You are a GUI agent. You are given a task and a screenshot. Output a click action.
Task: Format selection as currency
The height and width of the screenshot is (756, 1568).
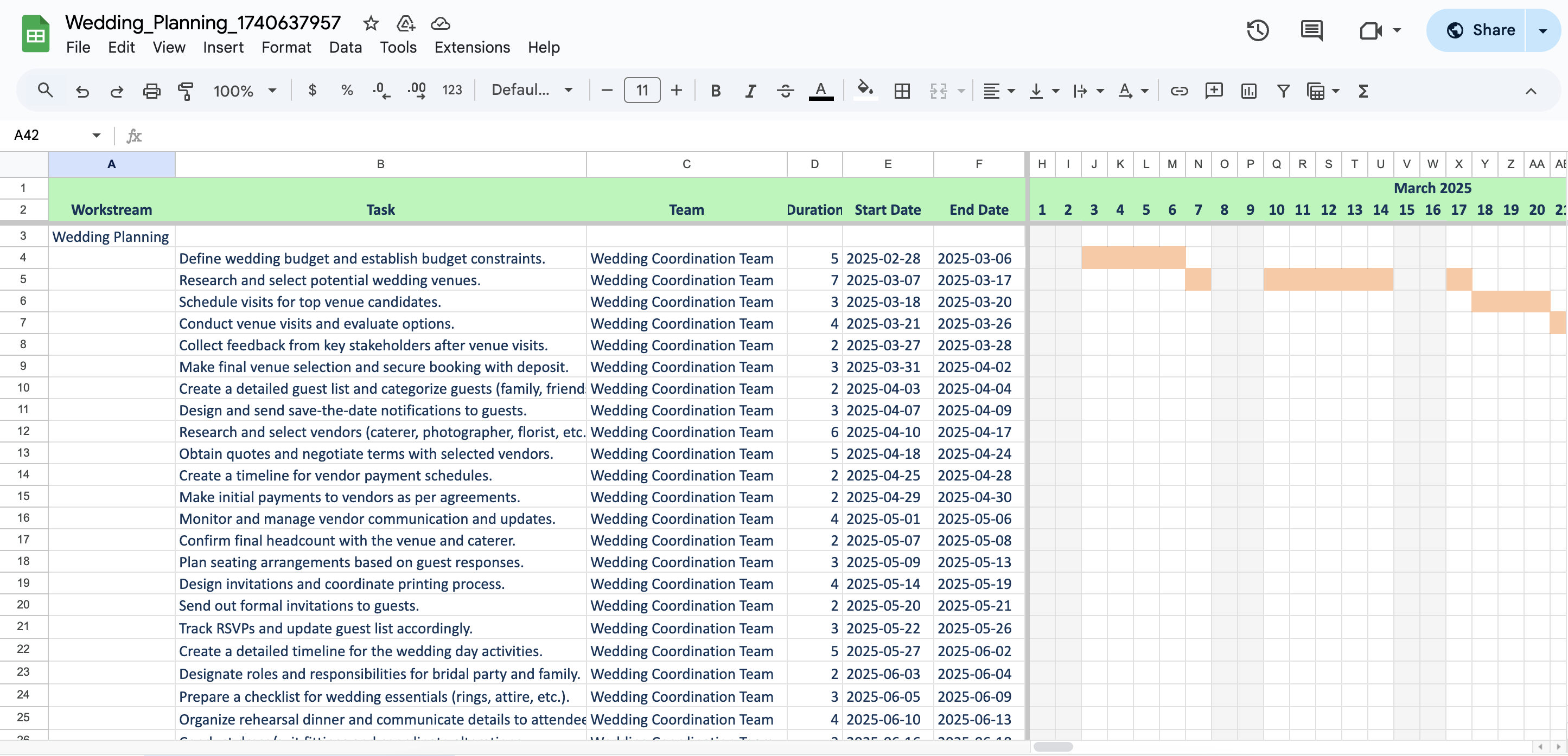click(x=313, y=91)
